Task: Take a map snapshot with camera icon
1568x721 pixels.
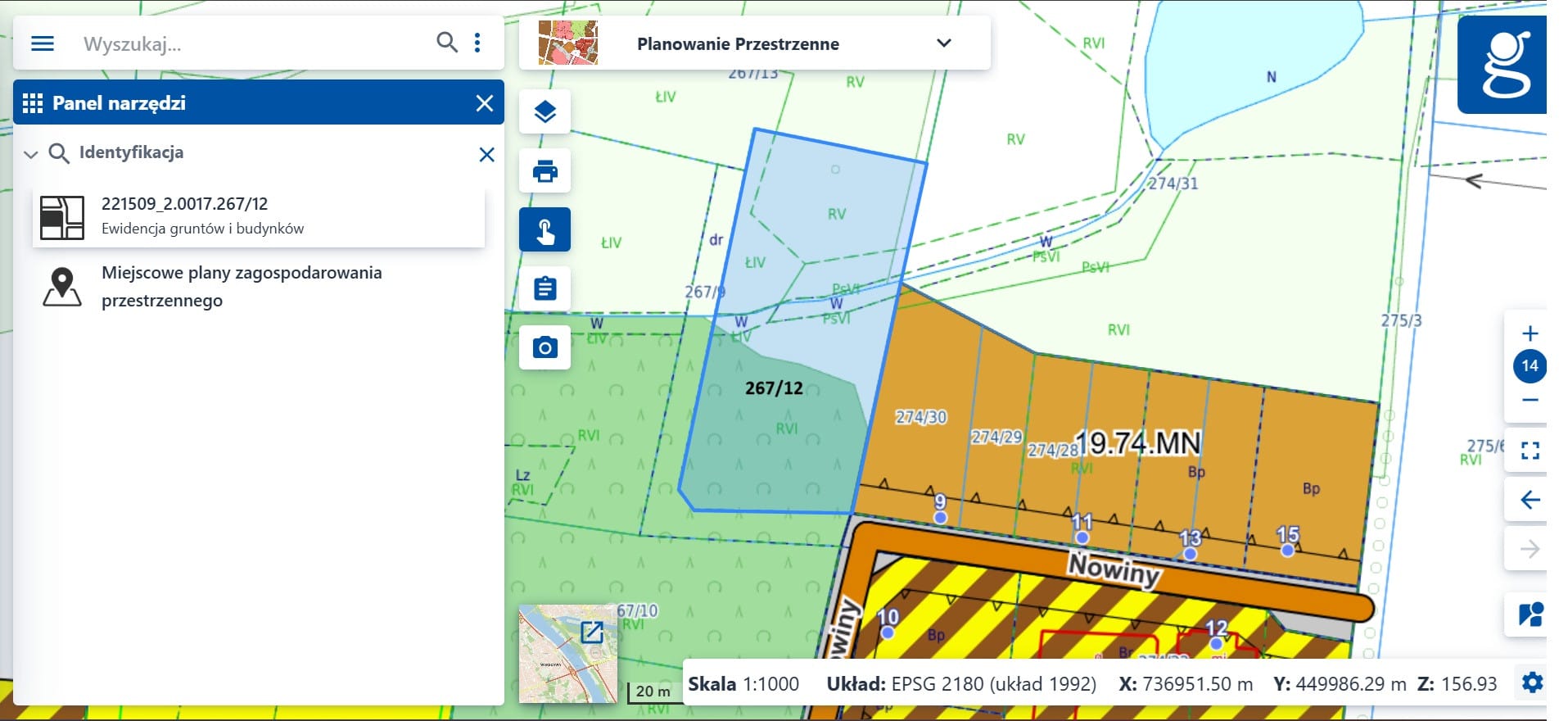Action: [x=545, y=348]
